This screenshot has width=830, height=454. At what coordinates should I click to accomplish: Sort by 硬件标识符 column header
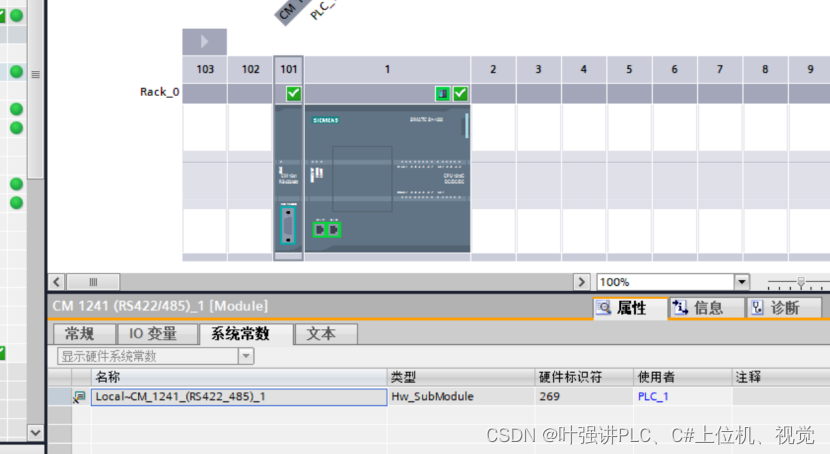point(584,377)
